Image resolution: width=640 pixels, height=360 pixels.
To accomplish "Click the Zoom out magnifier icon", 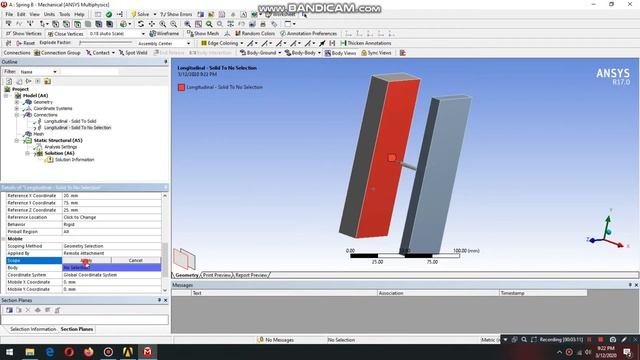I will pyautogui.click(x=173, y=24).
